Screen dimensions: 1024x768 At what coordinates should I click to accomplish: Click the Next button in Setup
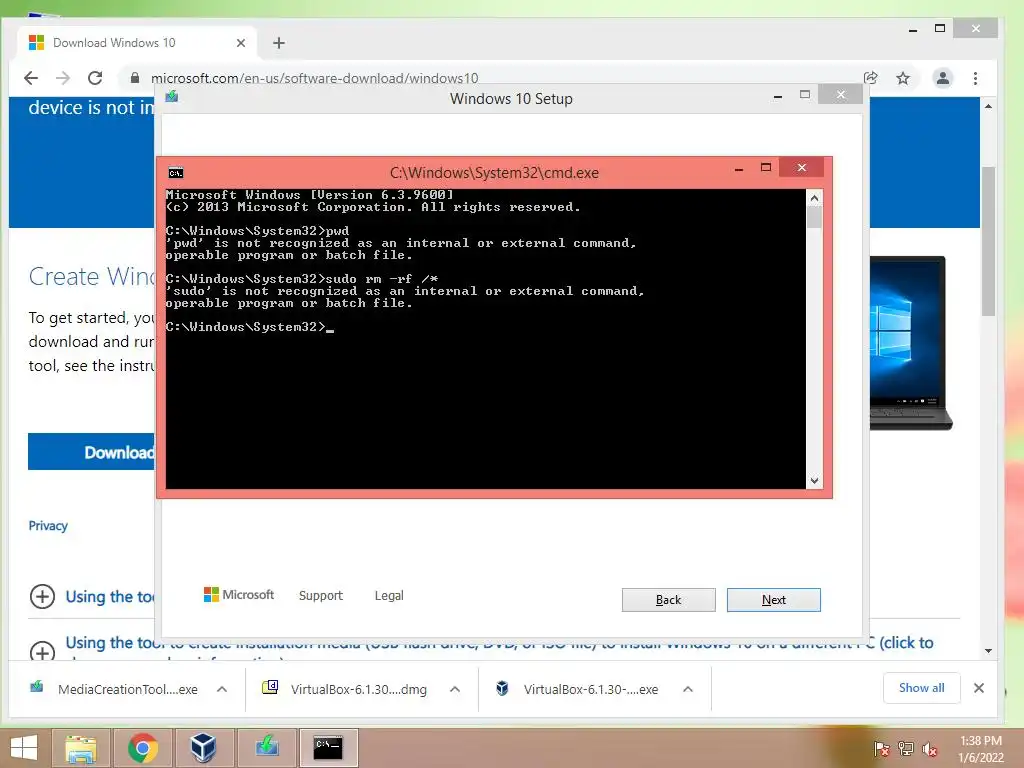click(773, 600)
